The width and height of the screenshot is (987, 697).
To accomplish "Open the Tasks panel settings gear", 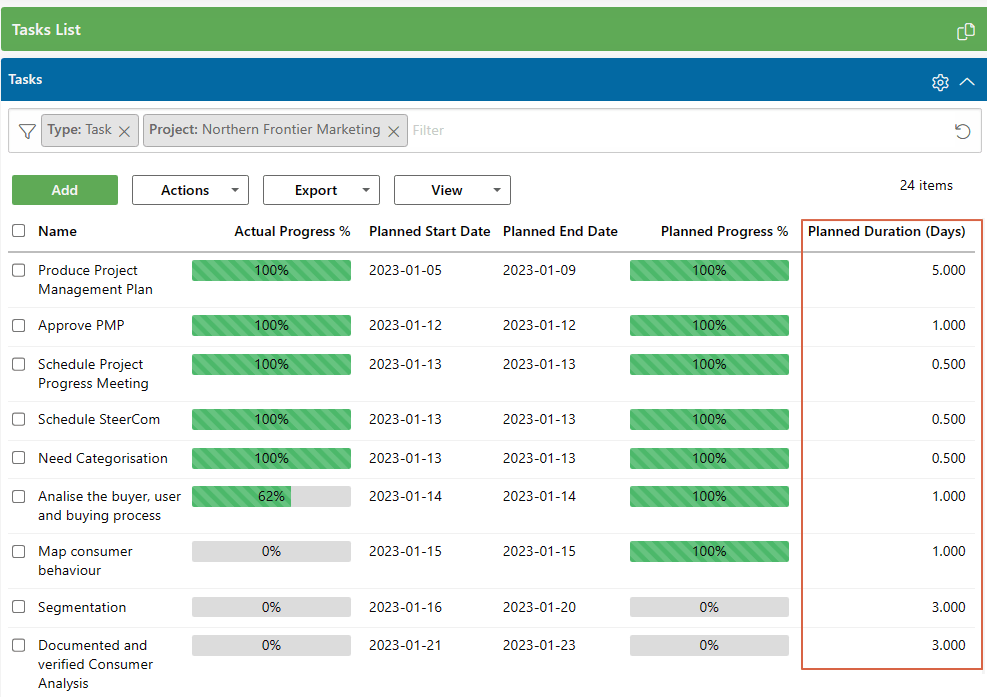I will point(940,82).
